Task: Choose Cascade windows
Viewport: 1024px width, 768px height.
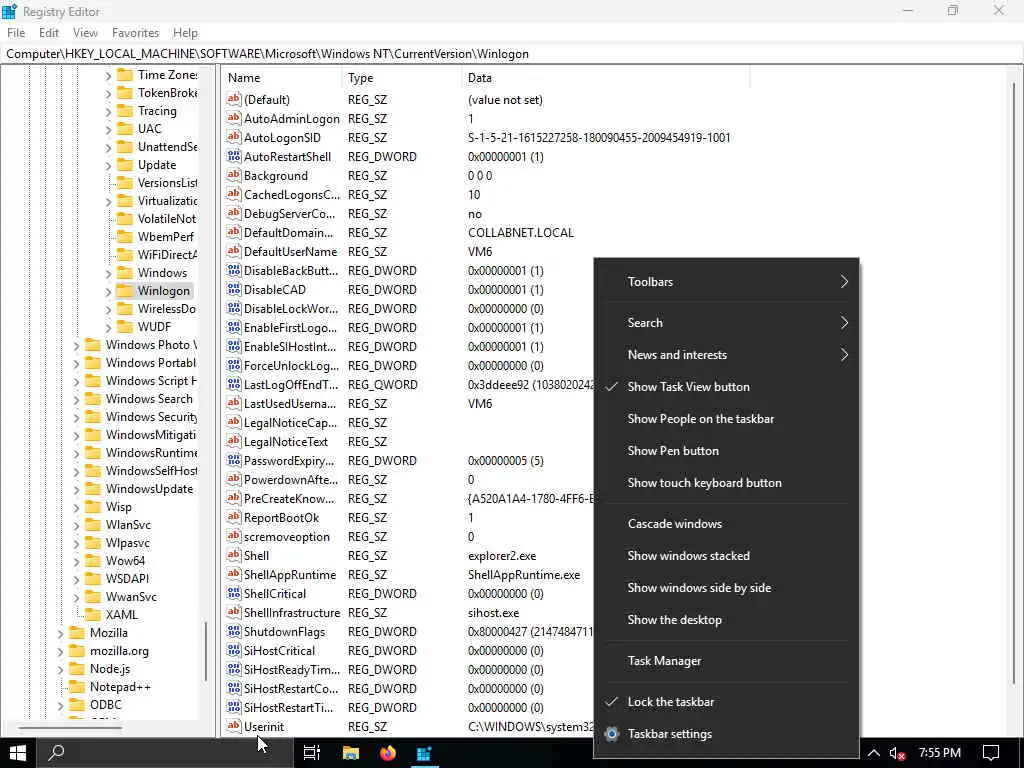Action: point(726,524)
